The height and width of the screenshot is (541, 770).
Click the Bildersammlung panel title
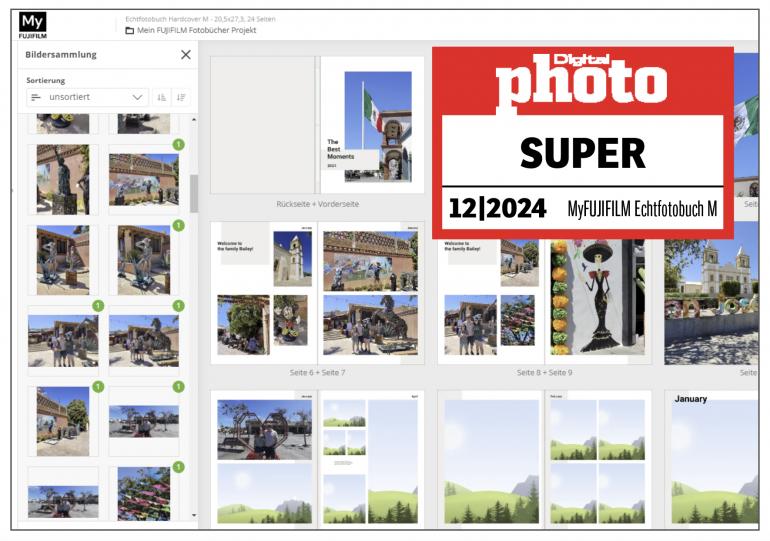61,54
